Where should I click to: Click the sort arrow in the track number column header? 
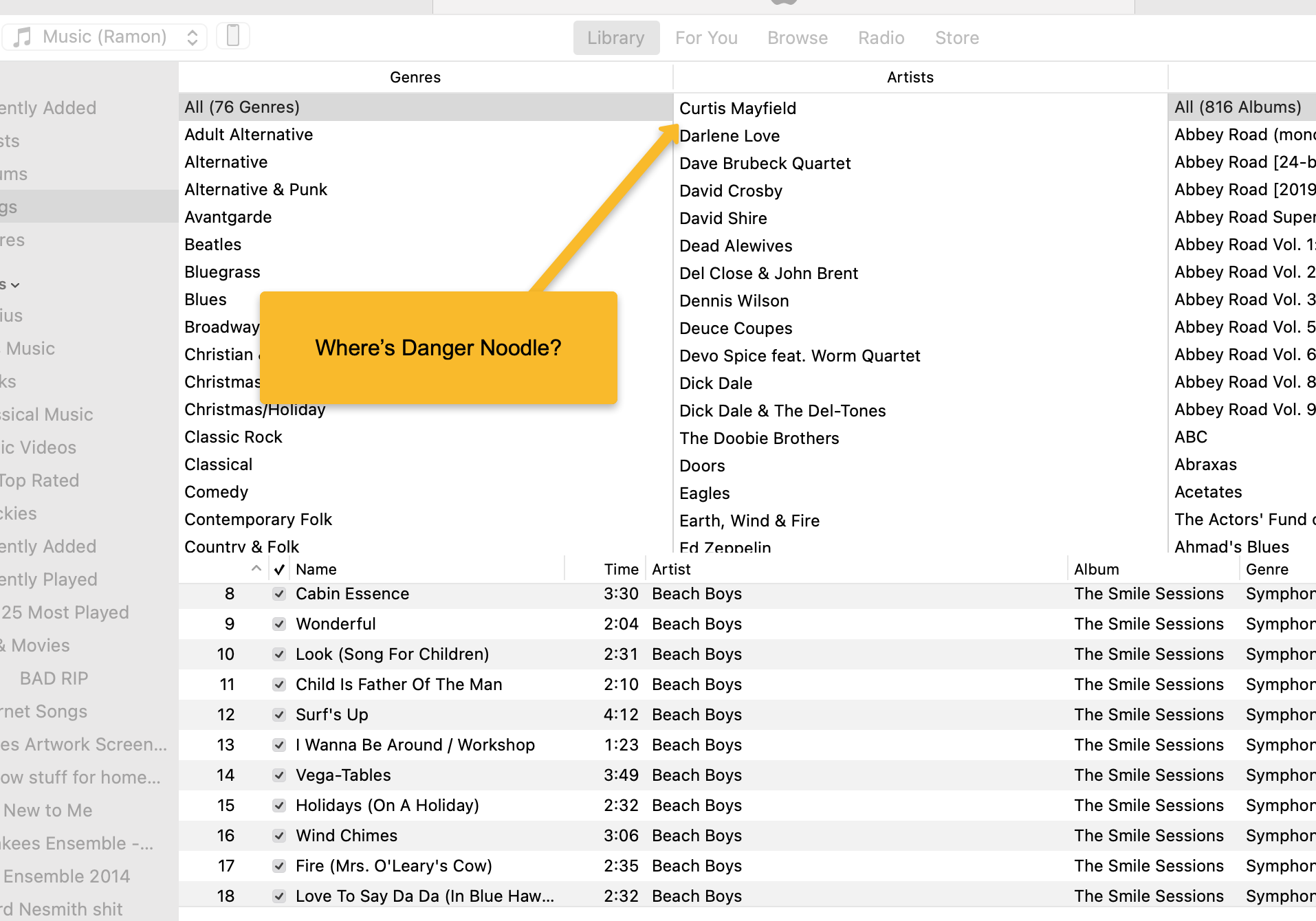tap(256, 568)
